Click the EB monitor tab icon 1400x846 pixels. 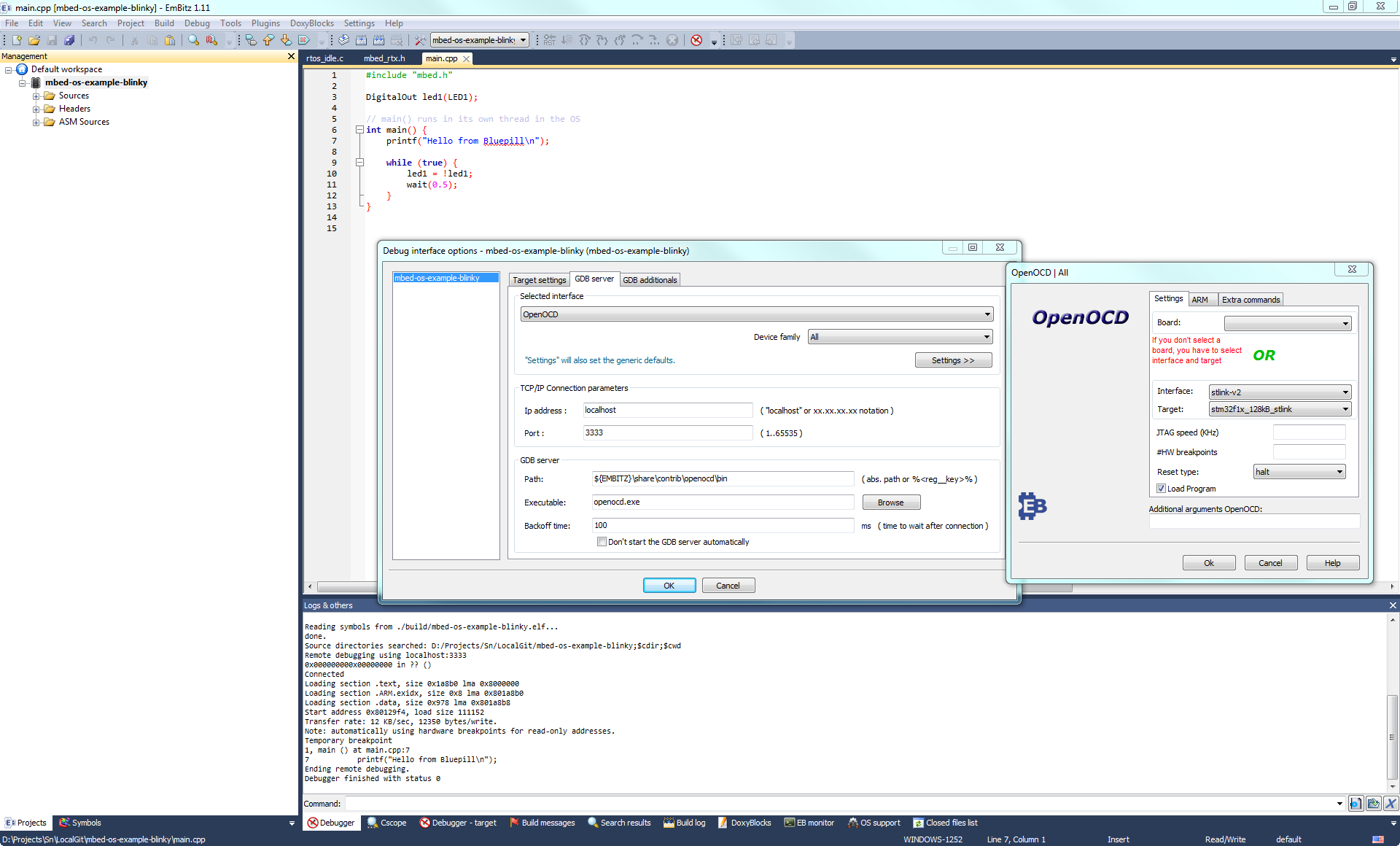[789, 823]
